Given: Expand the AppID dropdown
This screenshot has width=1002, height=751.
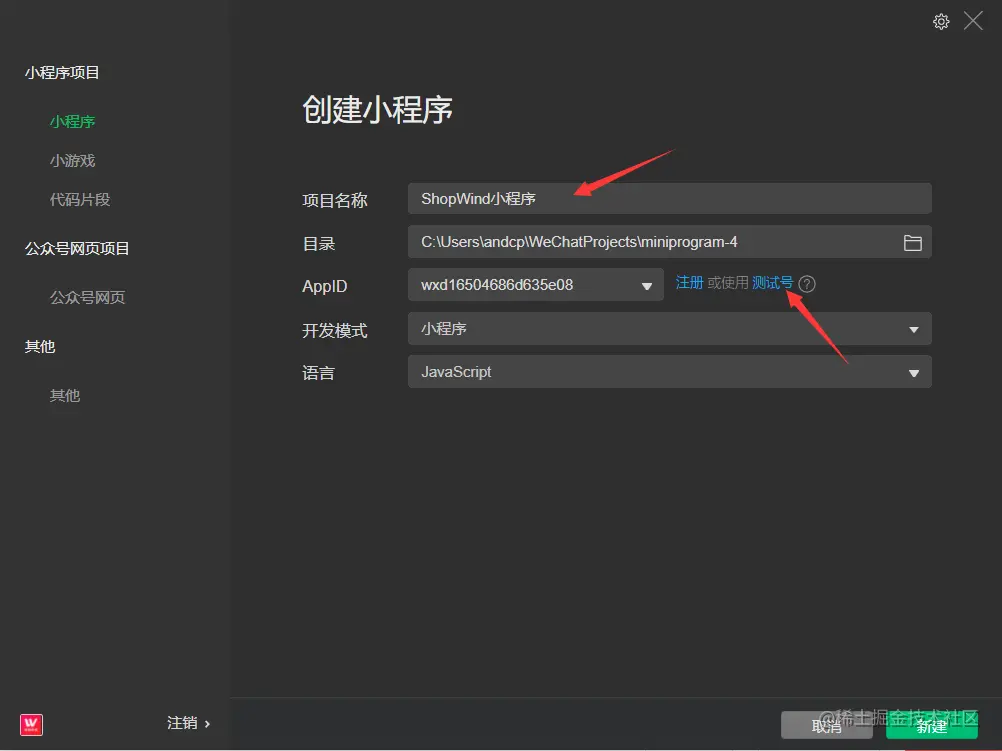Looking at the screenshot, I should (x=536, y=284).
